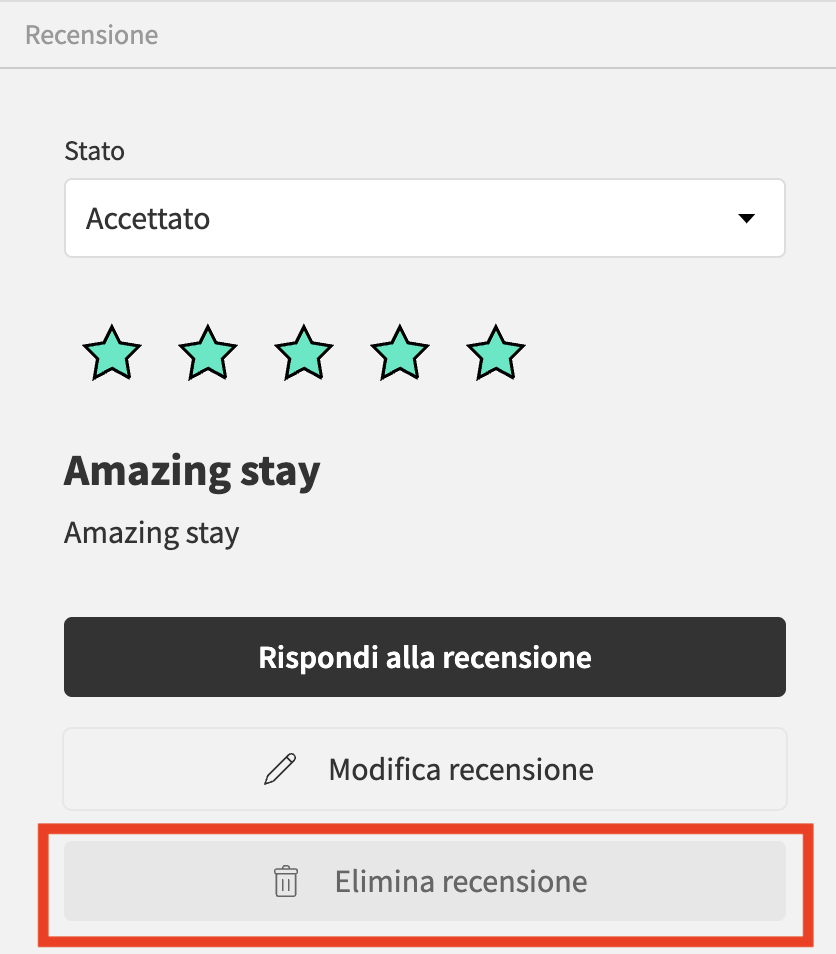Select the second rating star
The height and width of the screenshot is (954, 836).
(208, 353)
